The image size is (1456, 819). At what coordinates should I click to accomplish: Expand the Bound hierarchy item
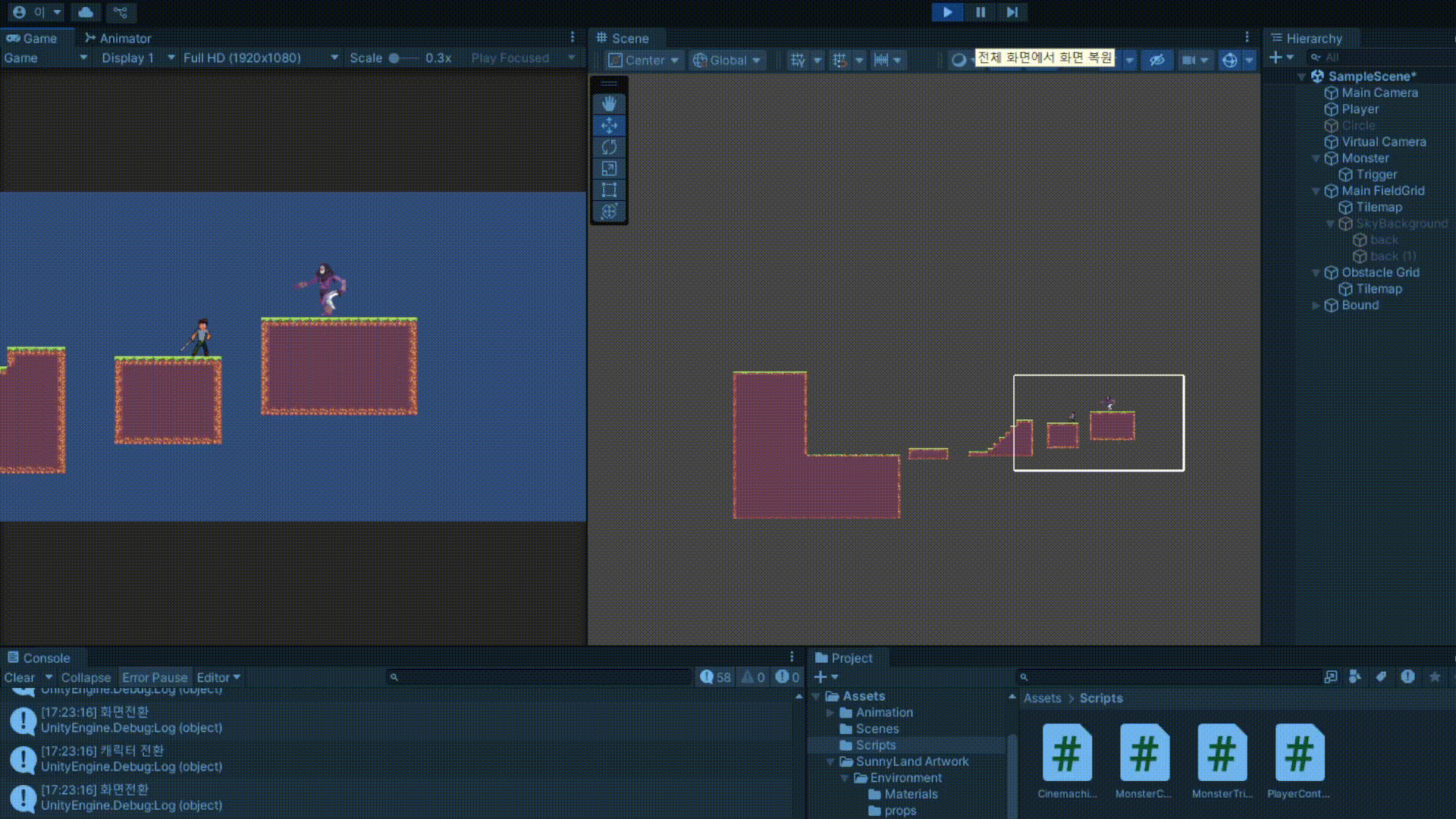pos(1316,306)
